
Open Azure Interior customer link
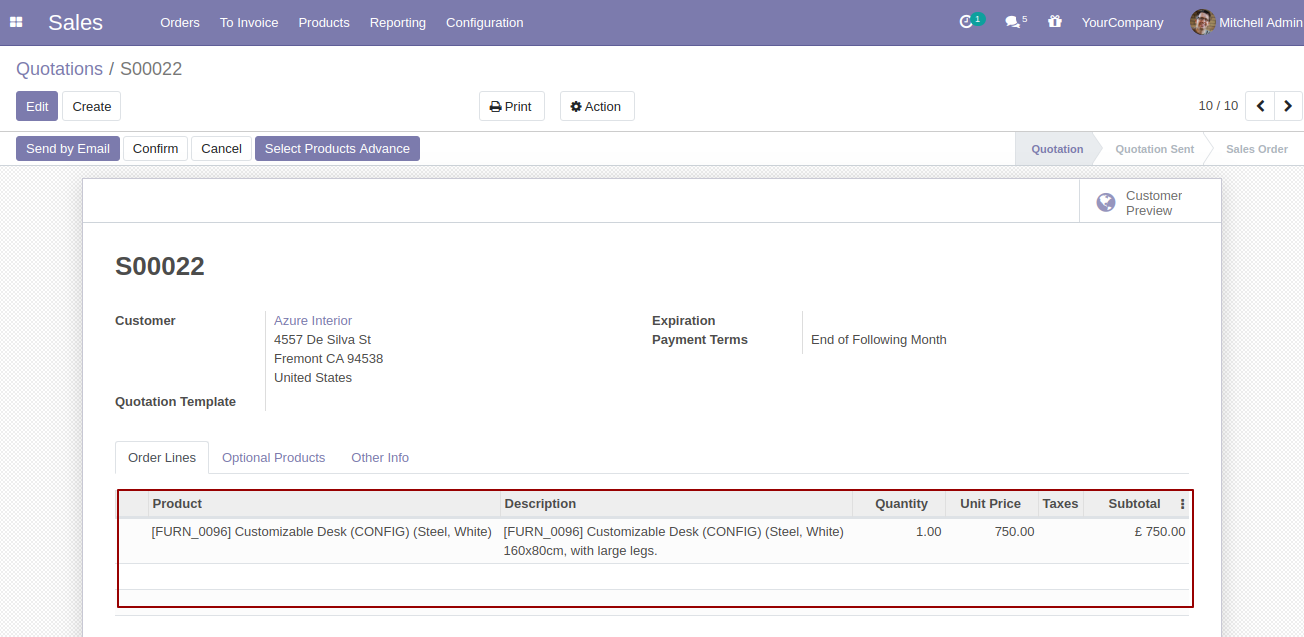coord(313,321)
